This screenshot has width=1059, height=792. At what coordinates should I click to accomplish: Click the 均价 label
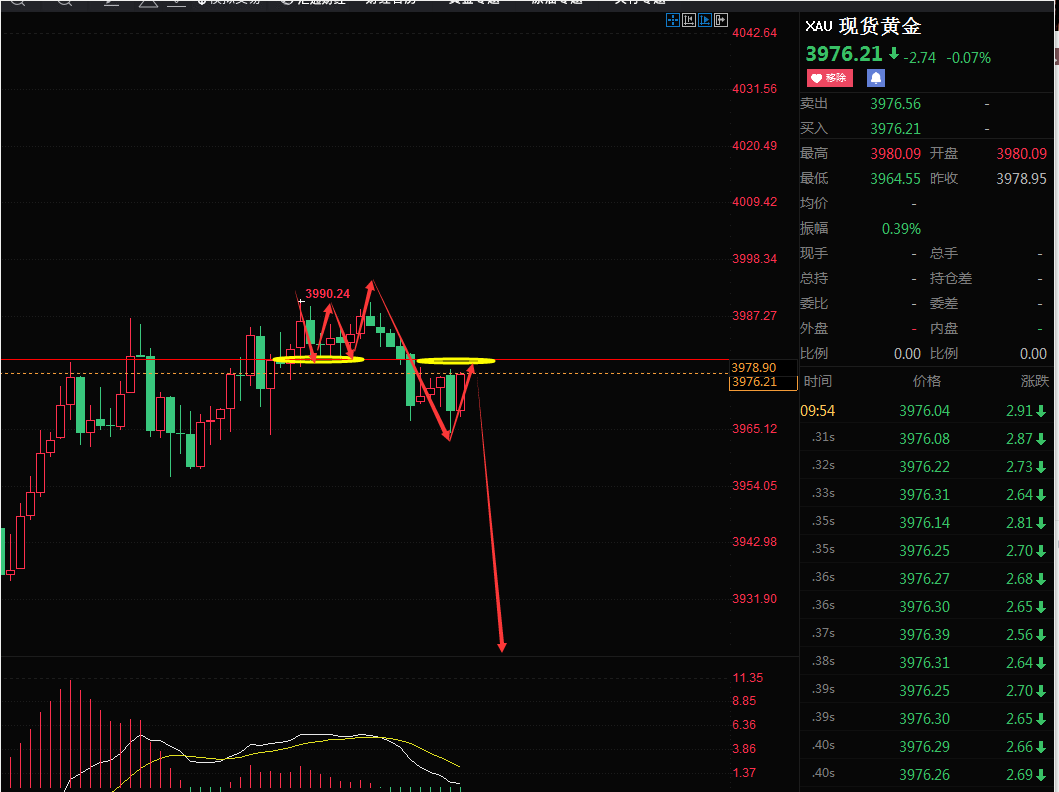click(814, 203)
